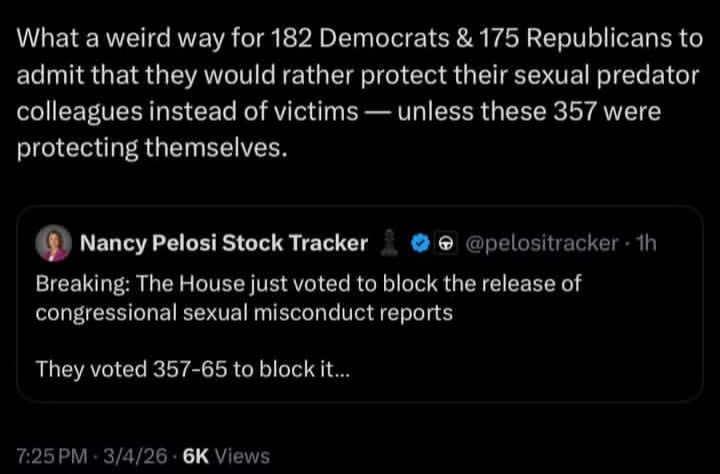Click the "Views" label at the bottom
The height and width of the screenshot is (474, 720).
pyautogui.click(x=243, y=456)
